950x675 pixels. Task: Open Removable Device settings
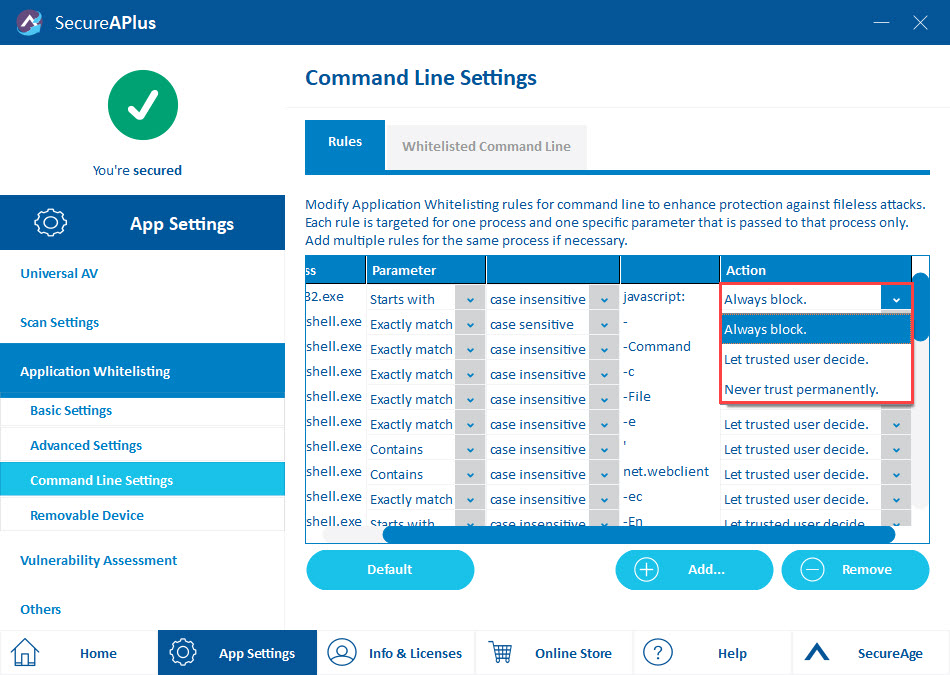point(87,515)
